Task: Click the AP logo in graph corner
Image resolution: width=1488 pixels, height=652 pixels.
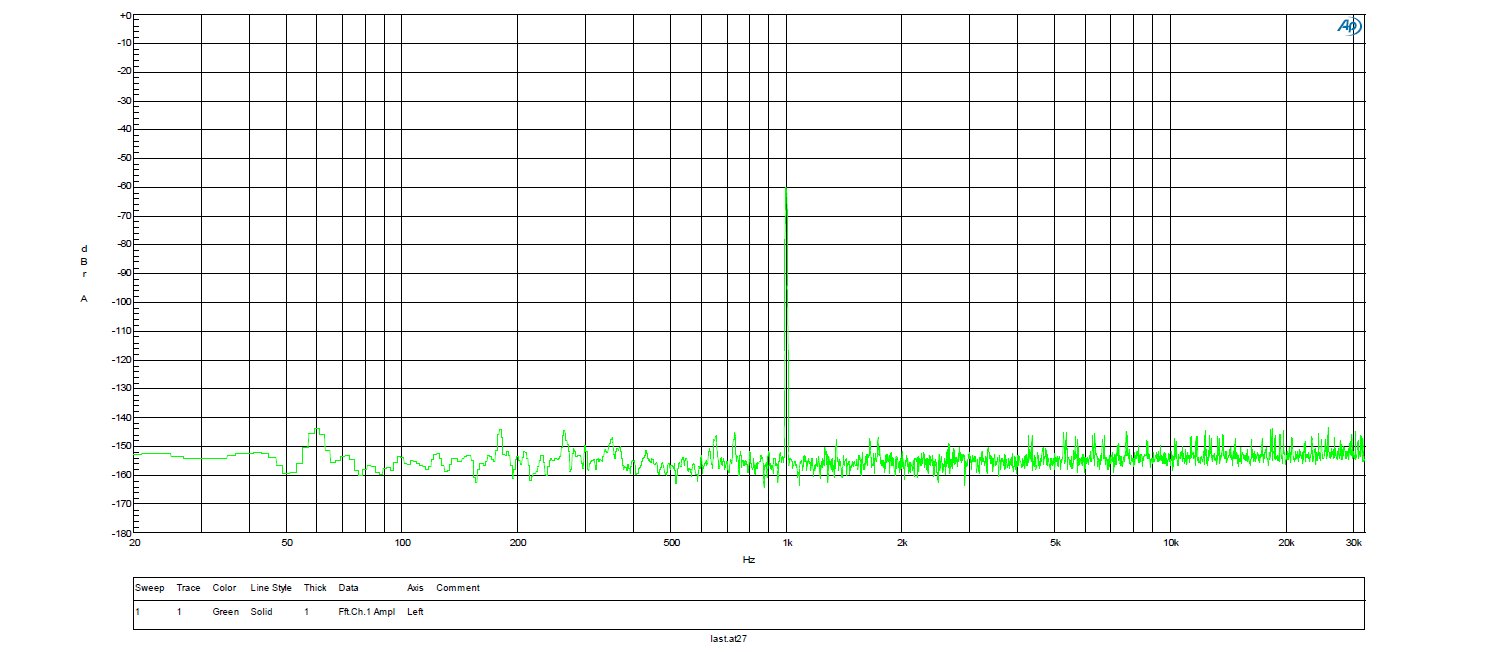Action: click(1349, 27)
